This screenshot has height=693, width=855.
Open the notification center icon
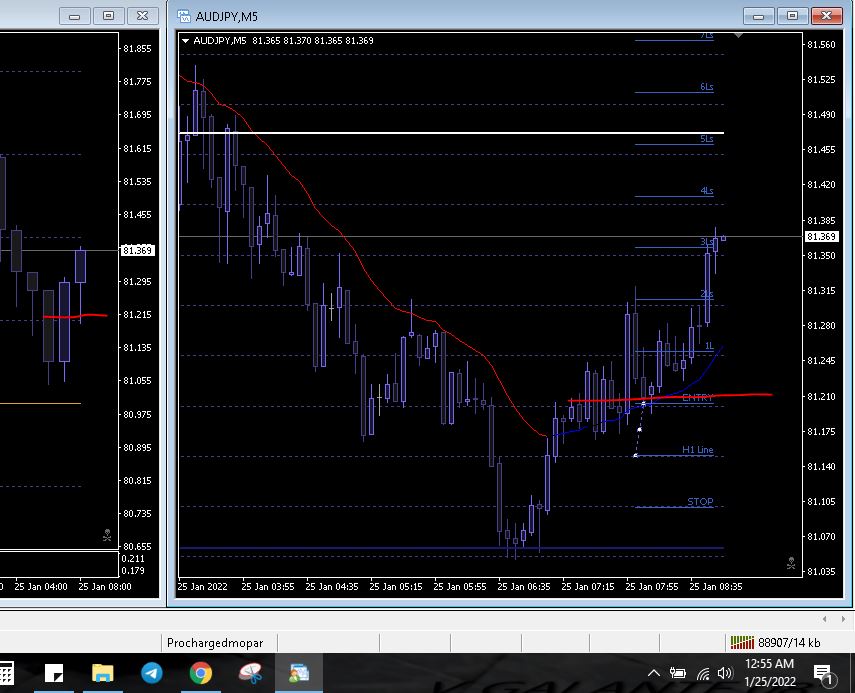pos(823,674)
